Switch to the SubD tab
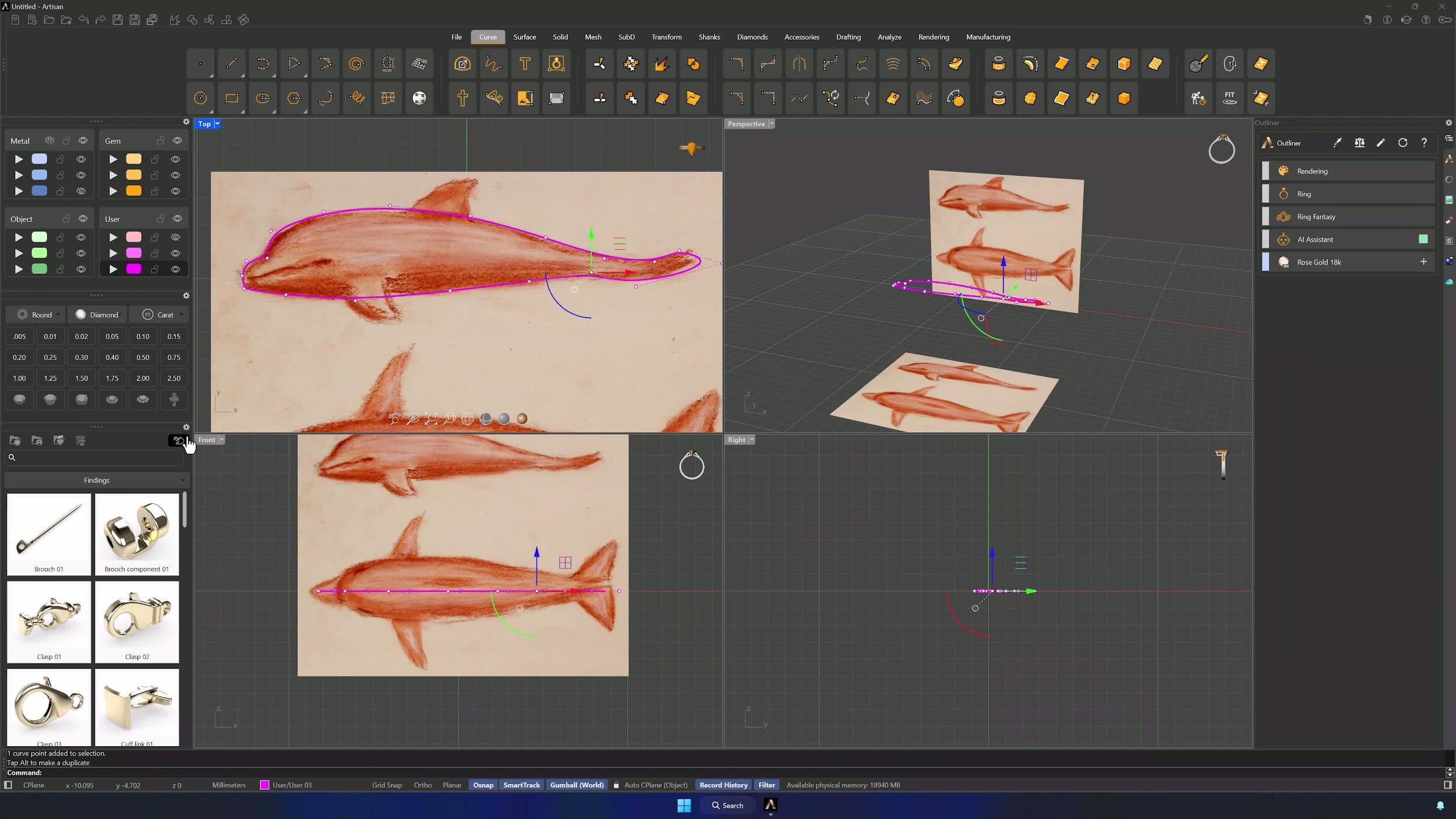This screenshot has width=1456, height=819. [627, 37]
